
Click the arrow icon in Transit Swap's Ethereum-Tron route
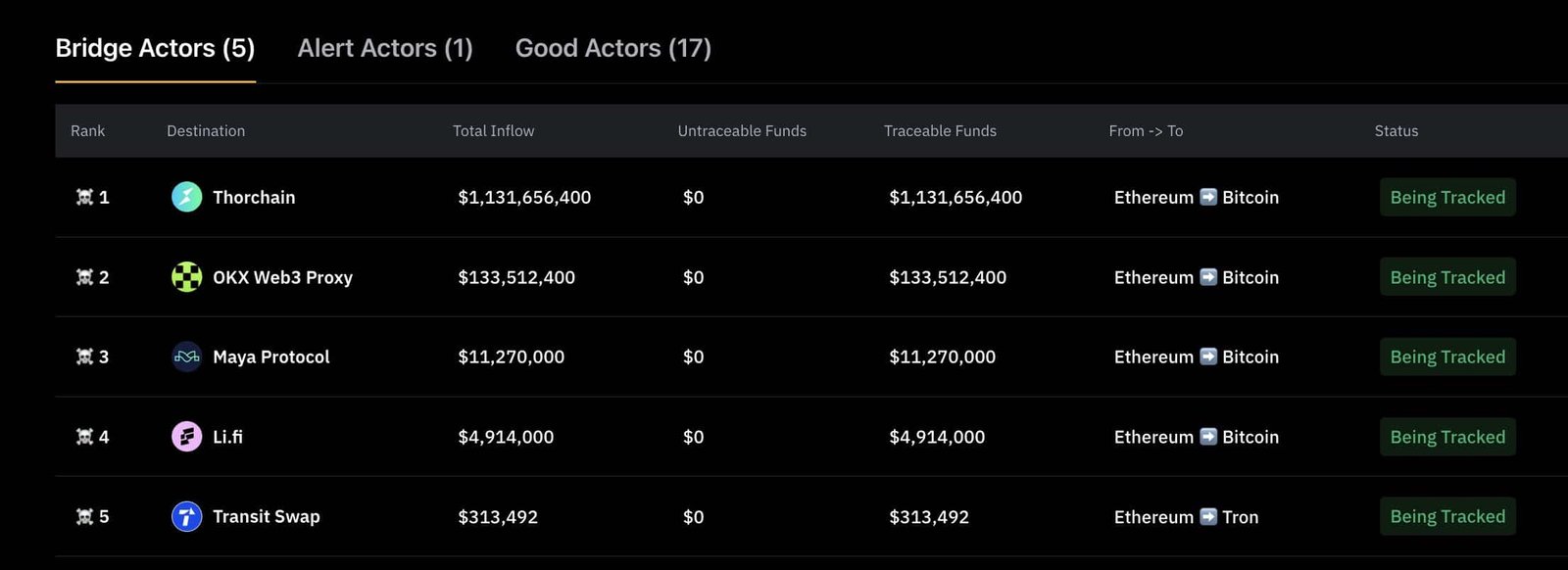pyautogui.click(x=1208, y=516)
